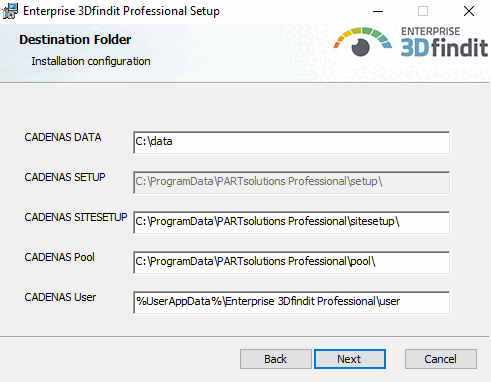The image size is (491, 382).
Task: Click the Enterprise 3Dfindit logo
Action: click(411, 42)
